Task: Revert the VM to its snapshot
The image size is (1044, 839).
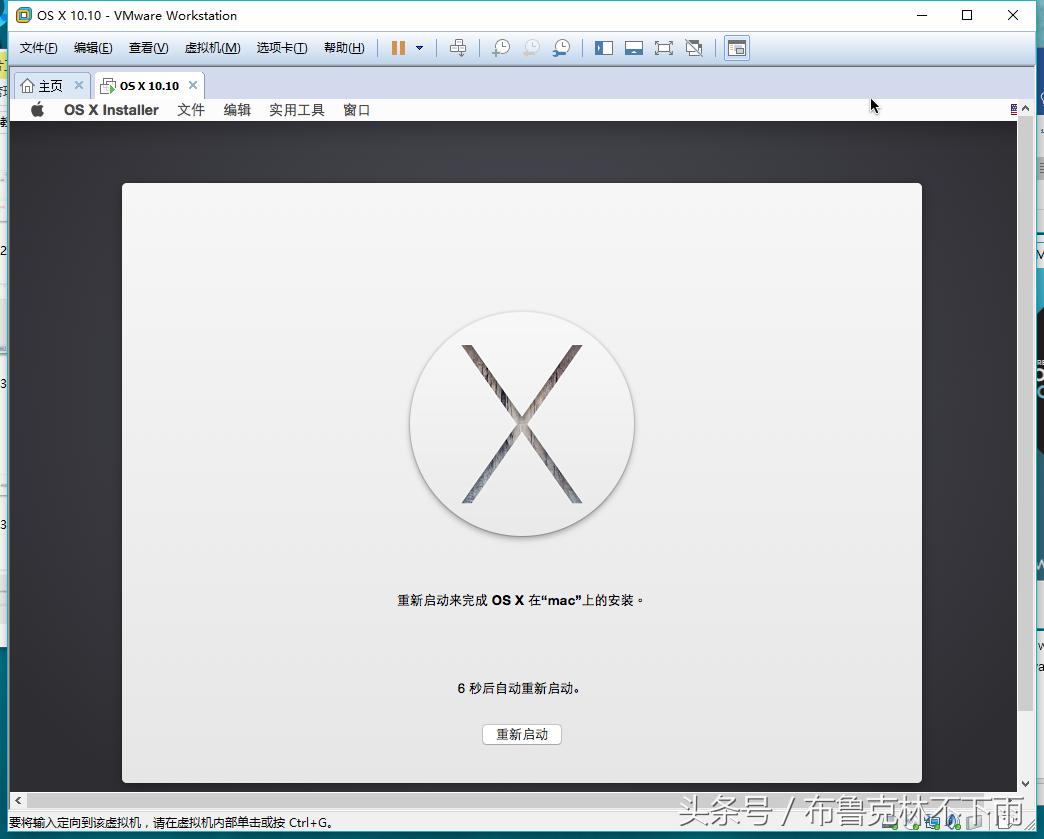Action: (x=532, y=47)
